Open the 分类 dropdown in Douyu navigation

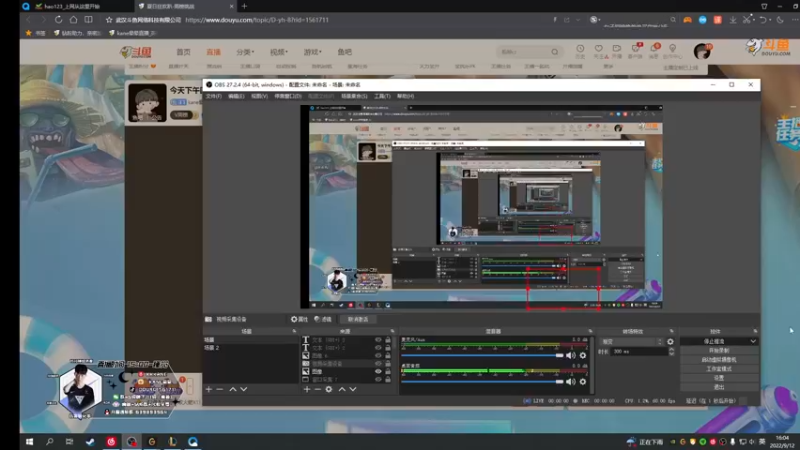pyautogui.click(x=245, y=52)
